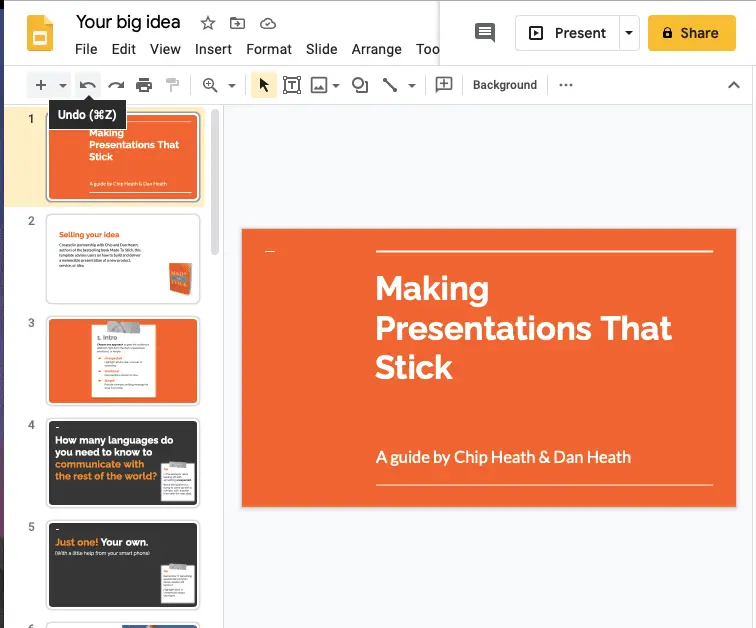Click the move to folder icon
The height and width of the screenshot is (628, 756).
coord(237,23)
